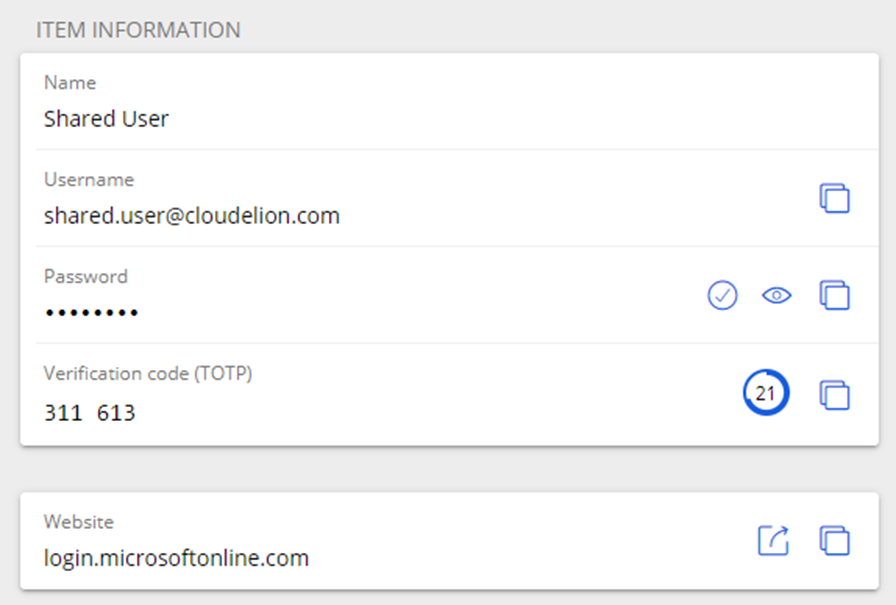Check if password has been exposed
896x605 pixels.
click(x=722, y=295)
